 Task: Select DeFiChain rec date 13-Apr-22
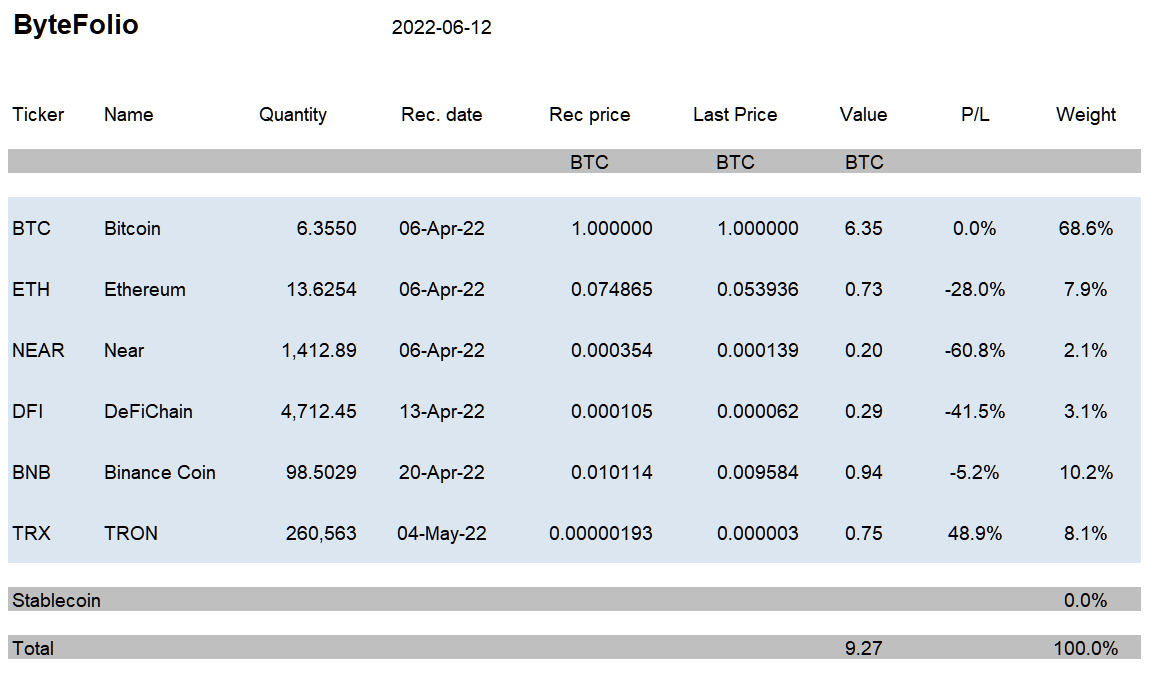tap(441, 411)
